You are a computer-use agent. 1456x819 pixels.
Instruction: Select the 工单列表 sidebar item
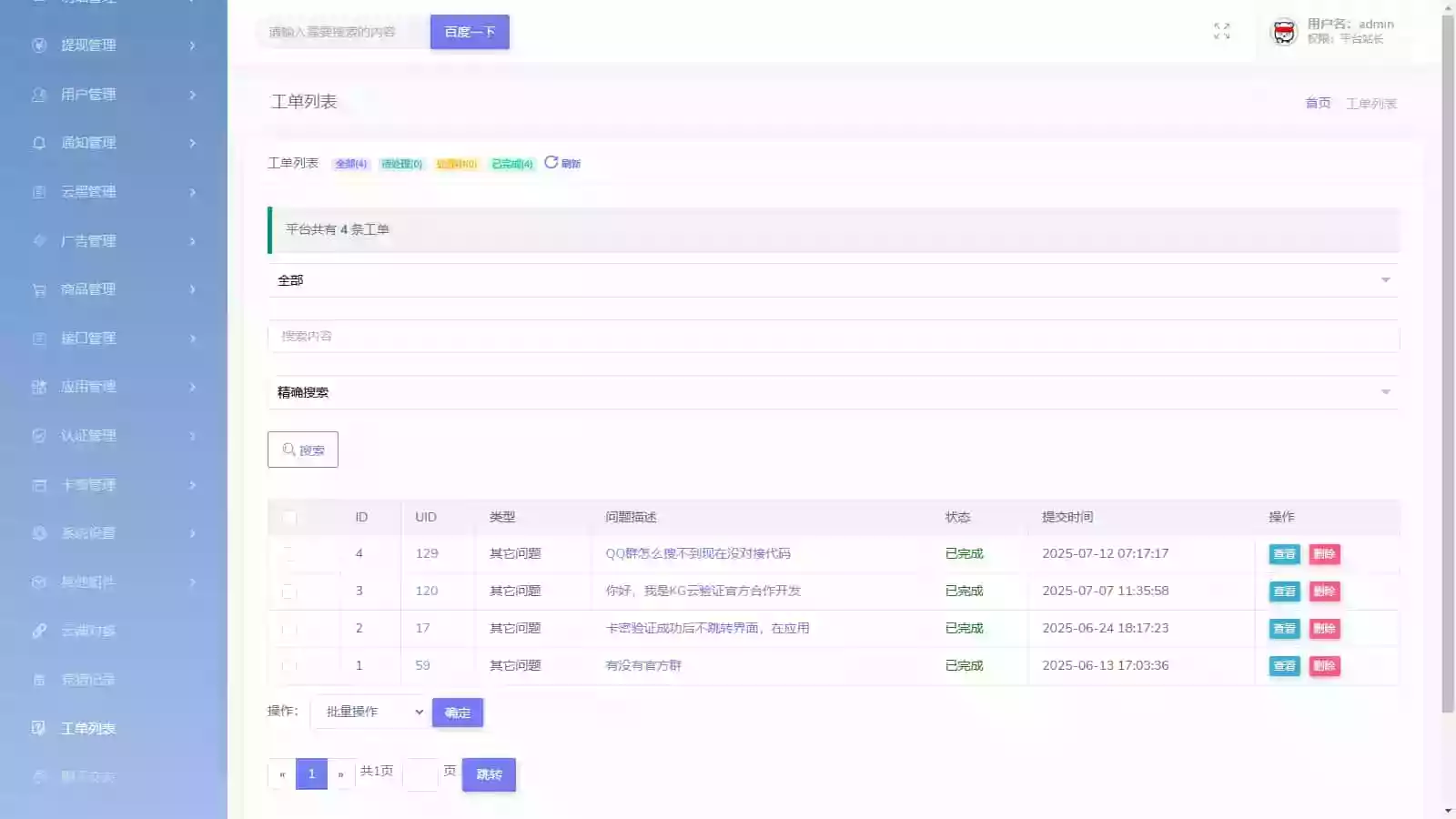coord(87,728)
